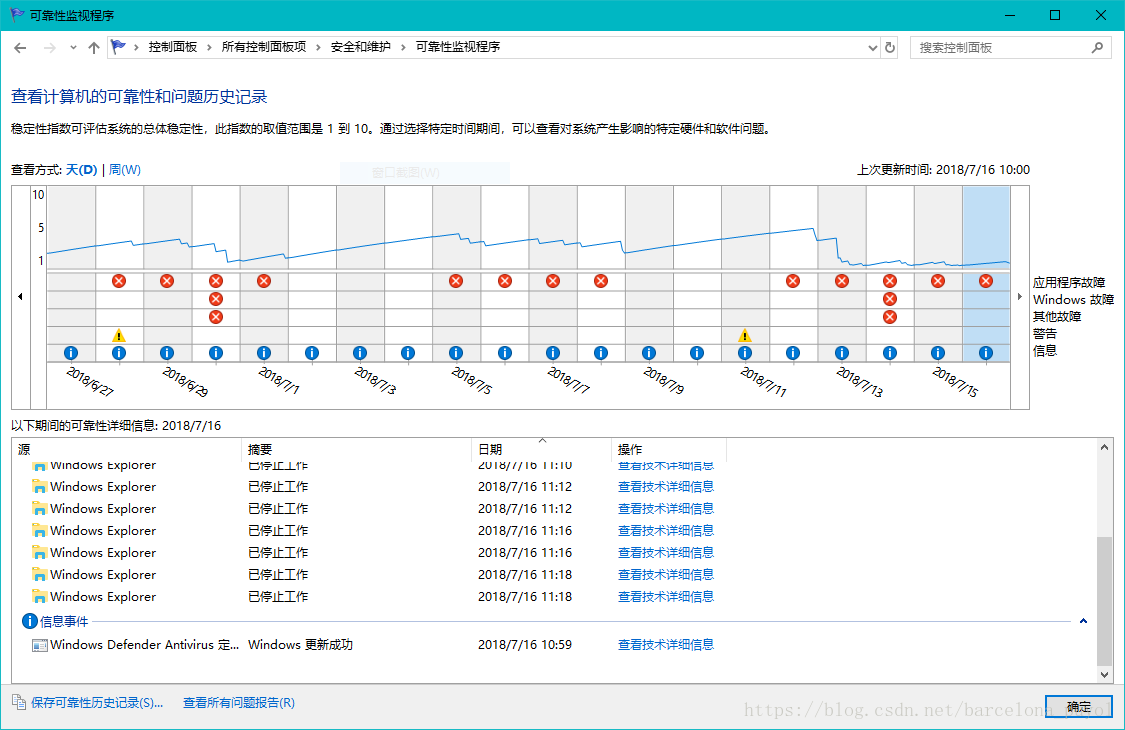Click the magnifier icon in search box
Viewport: 1125px width, 730px height.
pyautogui.click(x=1097, y=47)
